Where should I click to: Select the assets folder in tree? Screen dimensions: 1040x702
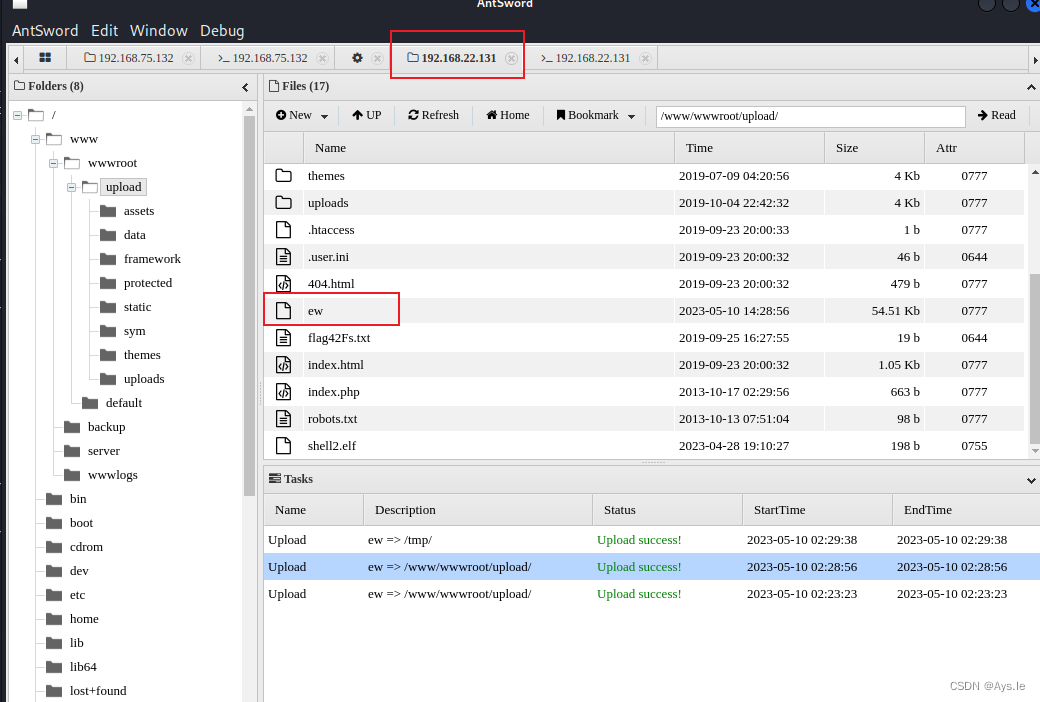tap(139, 211)
